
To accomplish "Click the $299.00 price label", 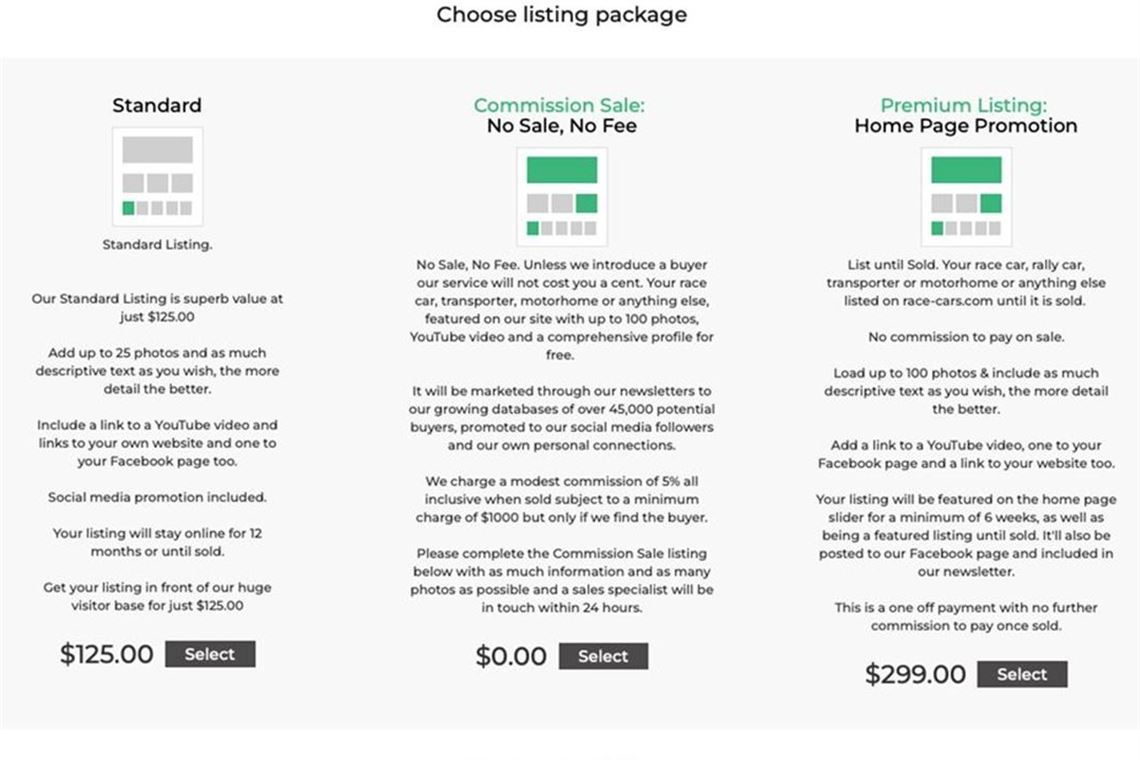I will click(x=915, y=674).
